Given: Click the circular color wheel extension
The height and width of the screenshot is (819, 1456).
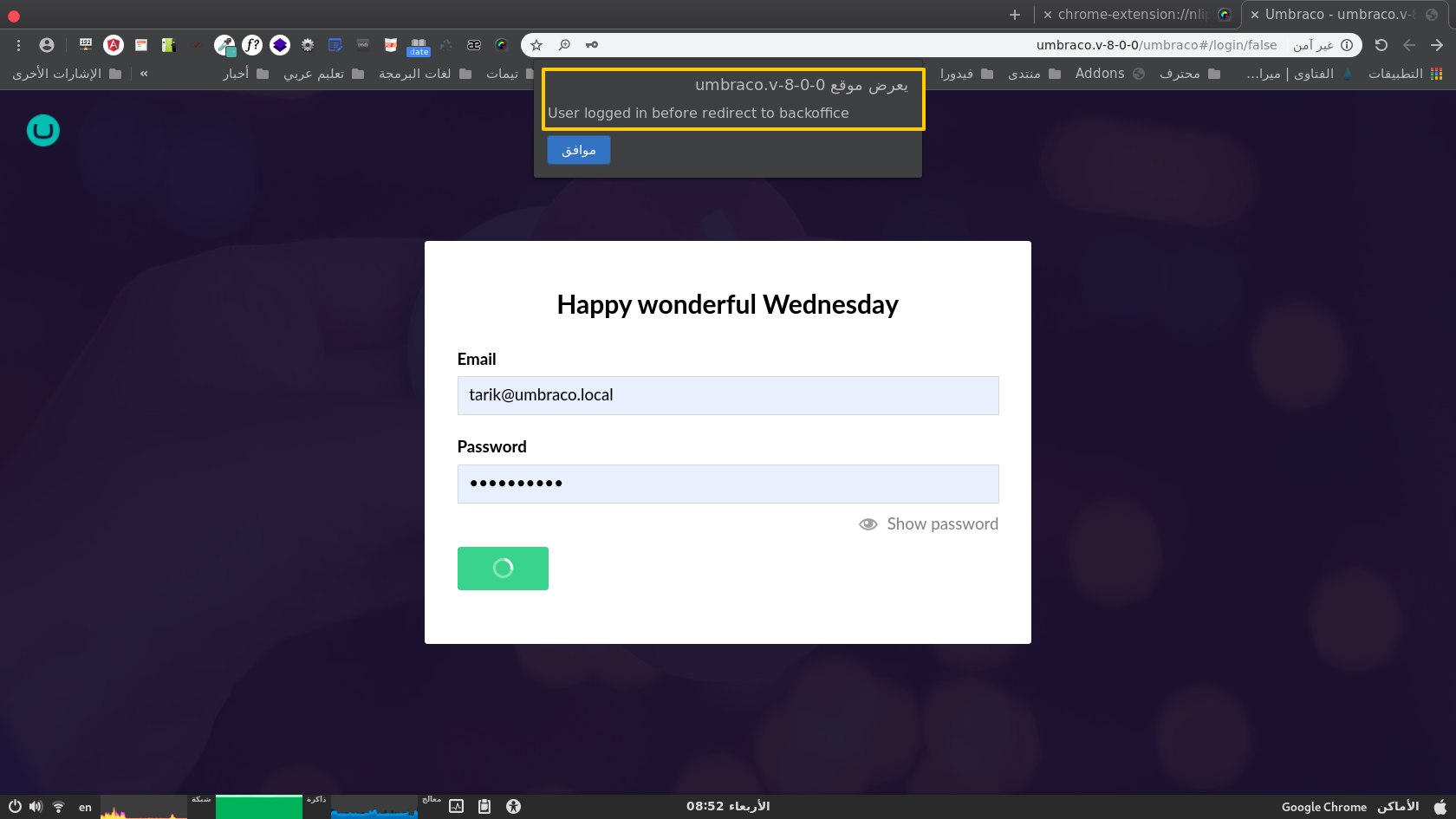Looking at the screenshot, I should [x=502, y=45].
